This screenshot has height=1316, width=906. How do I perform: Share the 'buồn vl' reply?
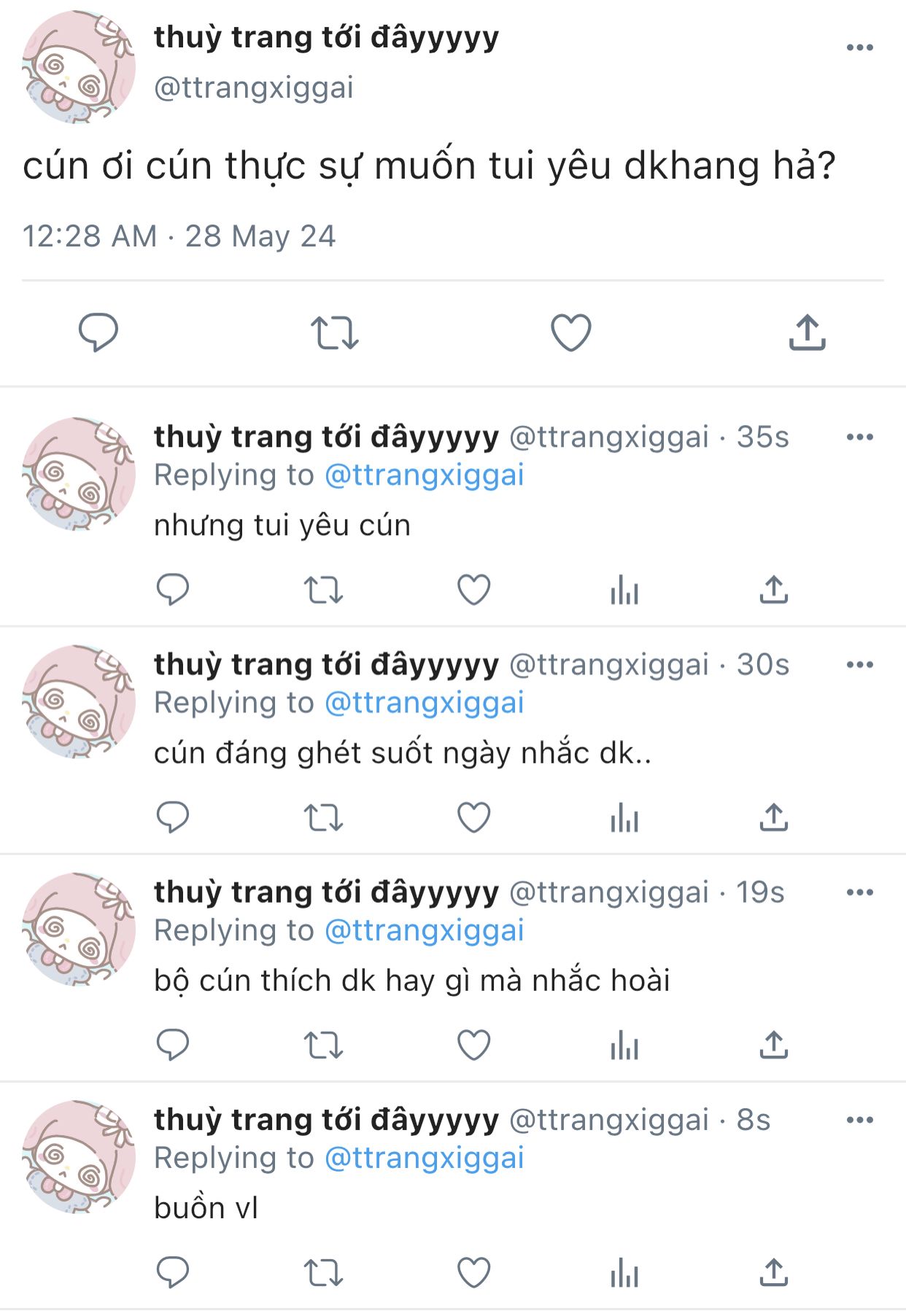pyautogui.click(x=774, y=1273)
